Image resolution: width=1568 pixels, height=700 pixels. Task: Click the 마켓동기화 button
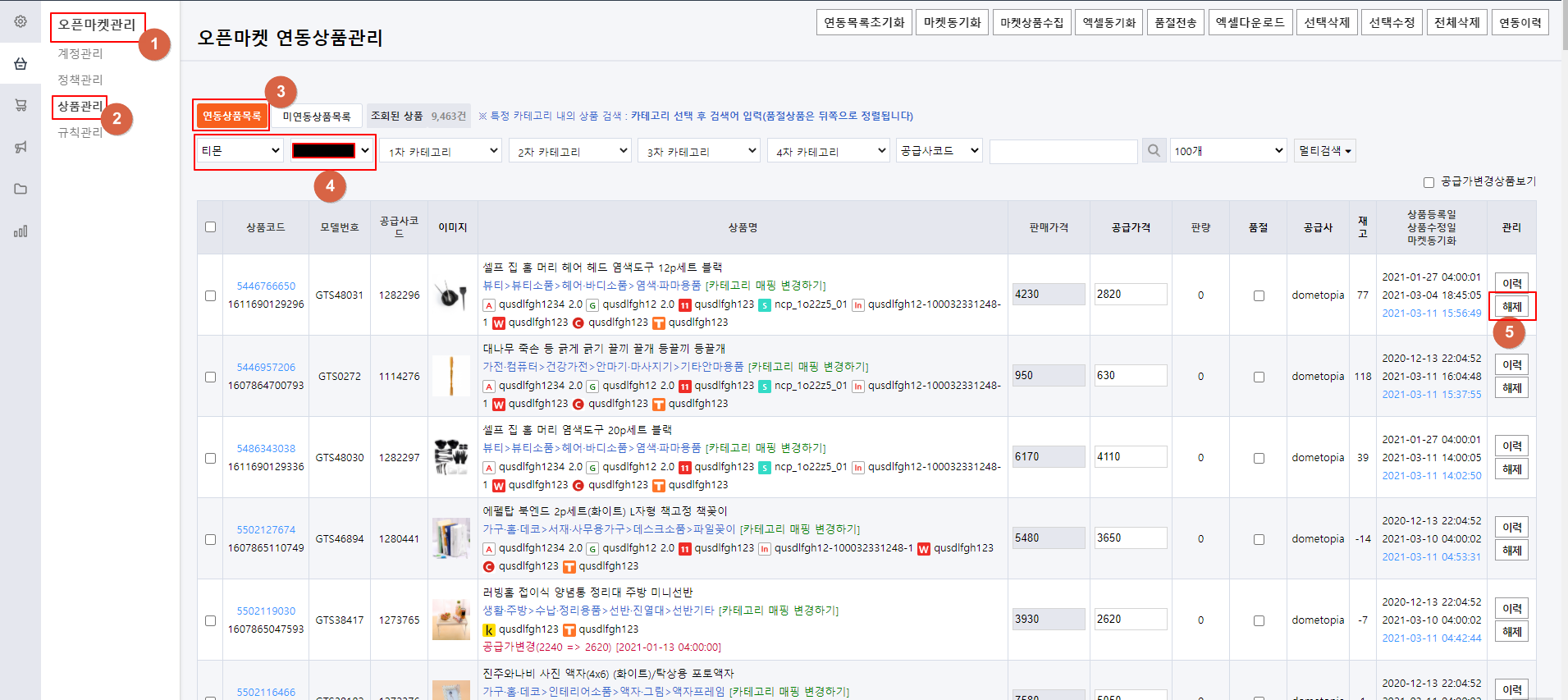pos(953,22)
